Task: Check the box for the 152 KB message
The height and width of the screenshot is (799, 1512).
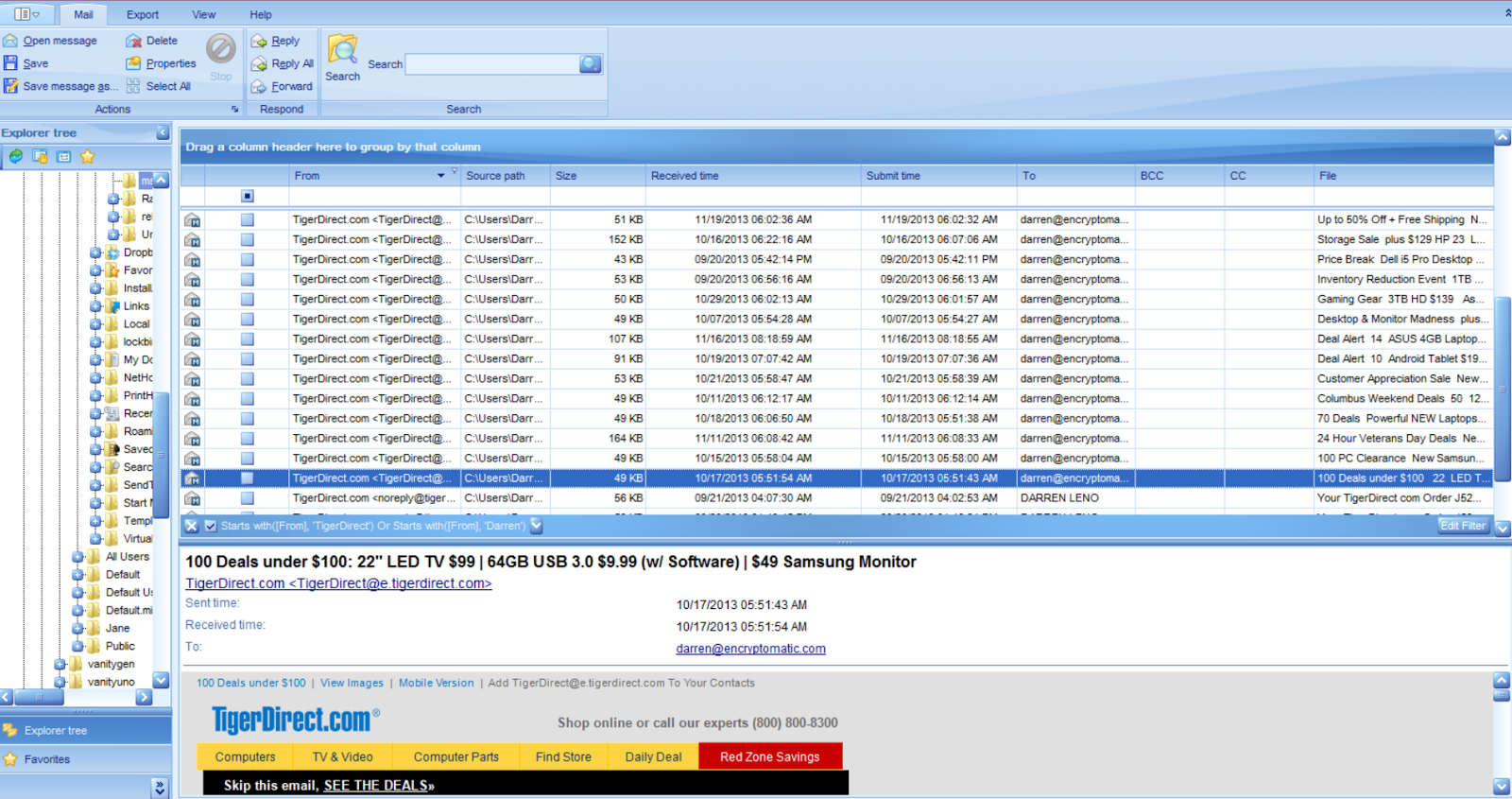Action: coord(248,239)
